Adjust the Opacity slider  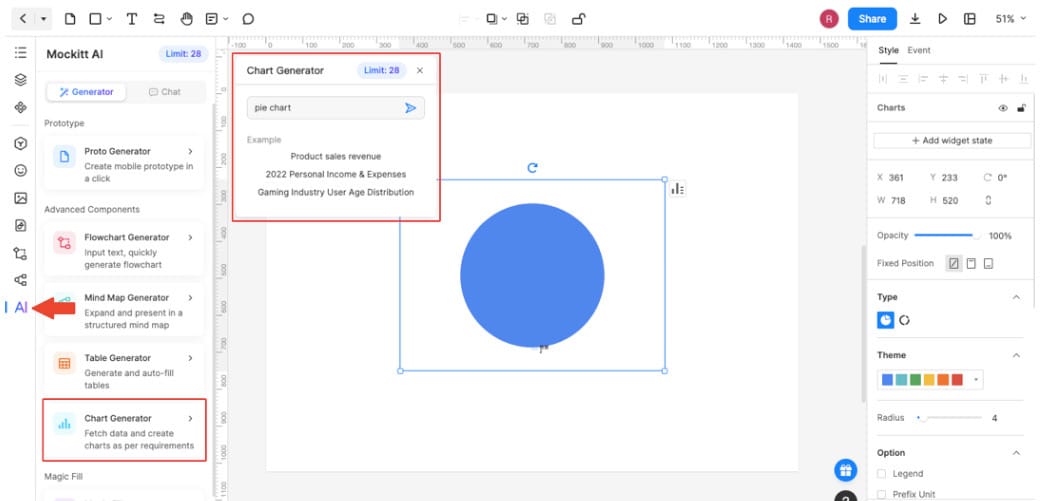click(946, 236)
